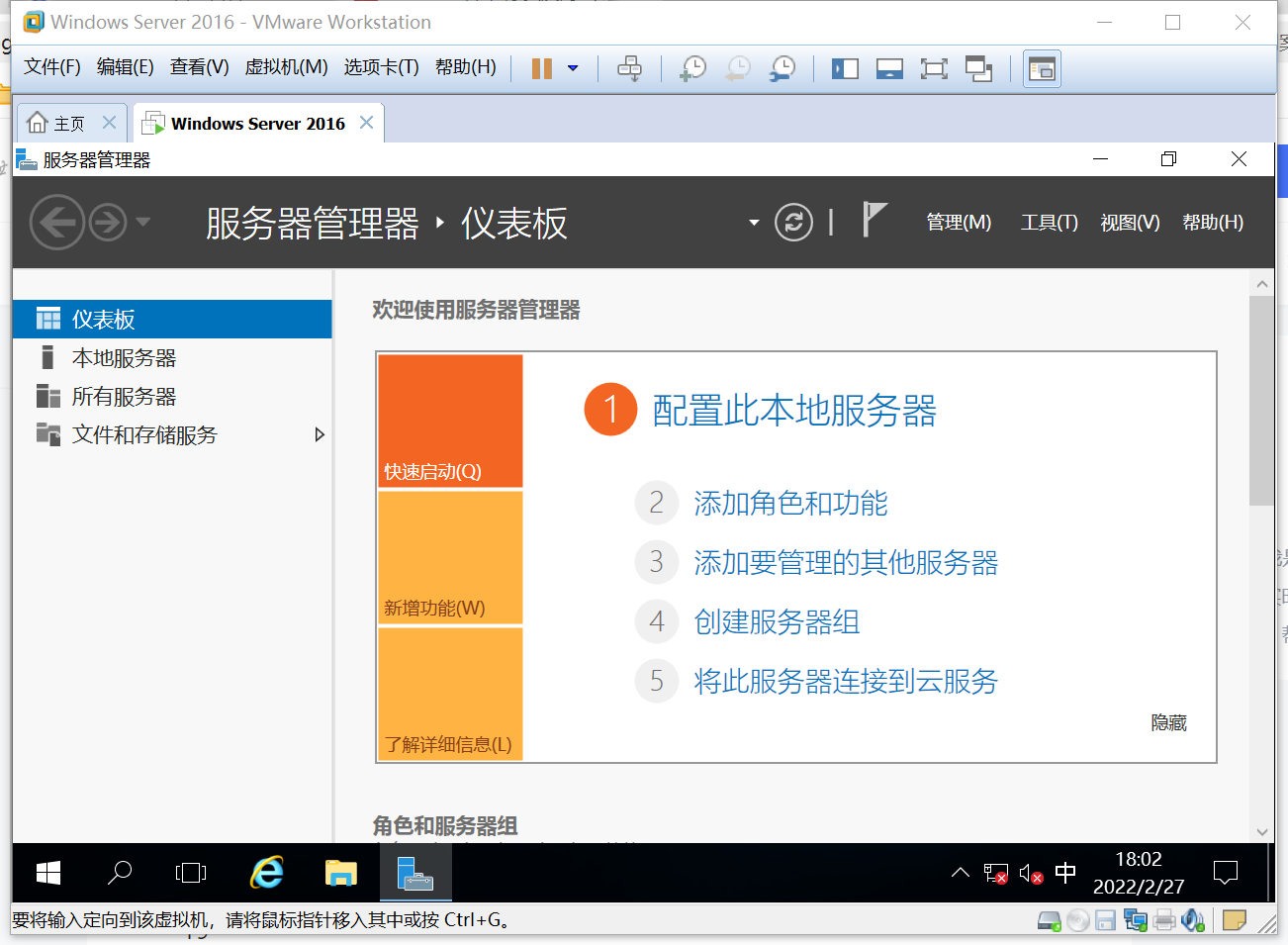This screenshot has width=1288, height=945.
Task: Open File Explorer from the taskbar
Action: pyautogui.click(x=340, y=873)
